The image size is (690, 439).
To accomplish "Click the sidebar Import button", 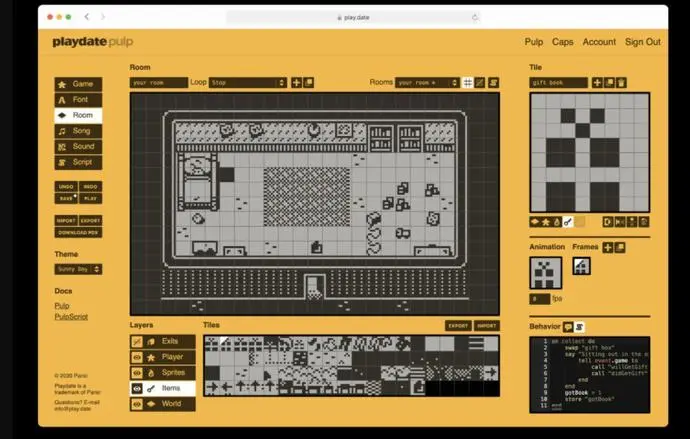I will pyautogui.click(x=66, y=220).
